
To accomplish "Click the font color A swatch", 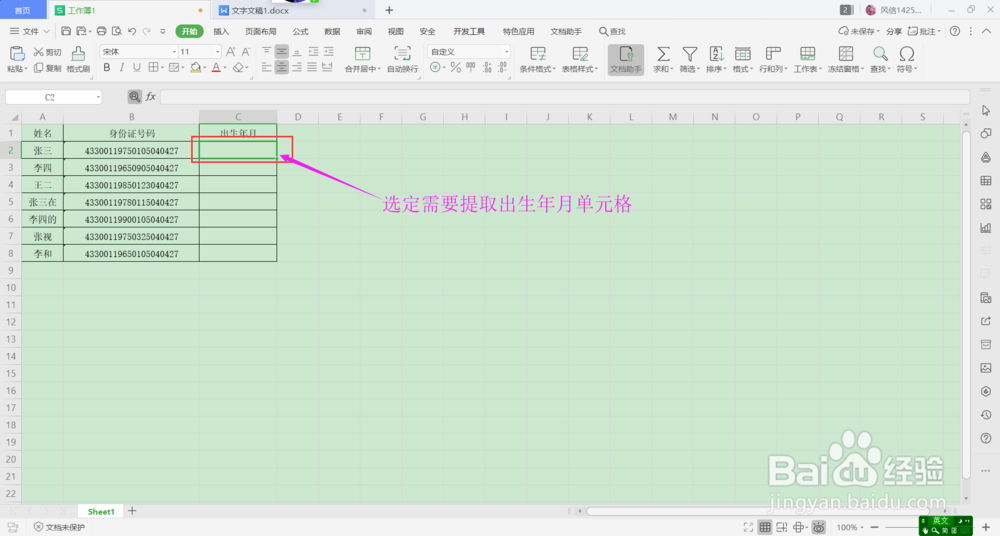I will pos(216,67).
